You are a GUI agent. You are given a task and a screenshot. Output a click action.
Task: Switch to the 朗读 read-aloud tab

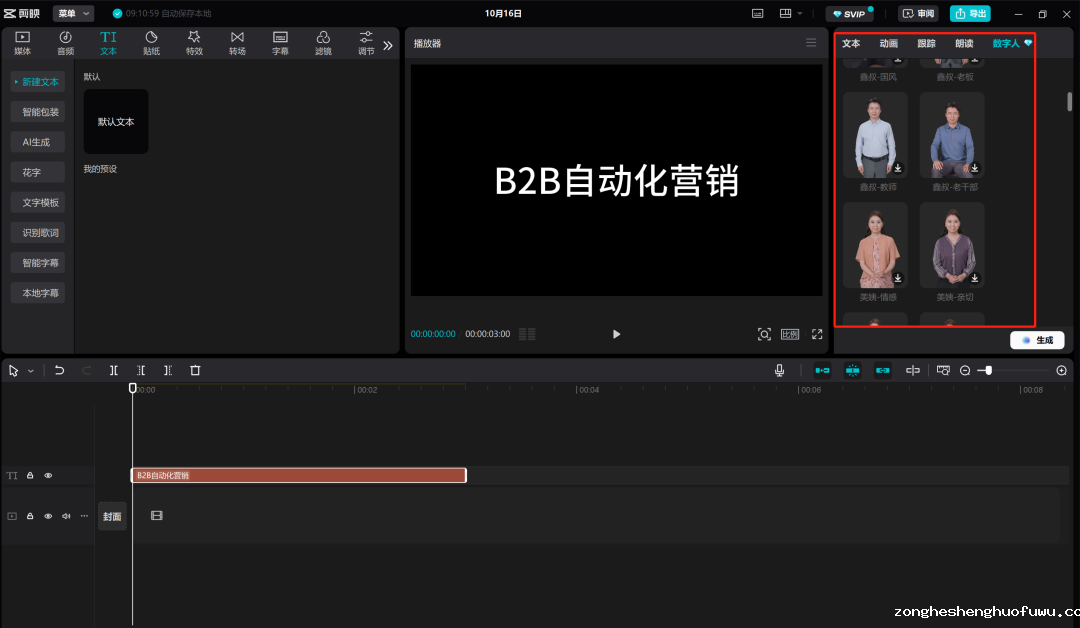click(x=964, y=43)
